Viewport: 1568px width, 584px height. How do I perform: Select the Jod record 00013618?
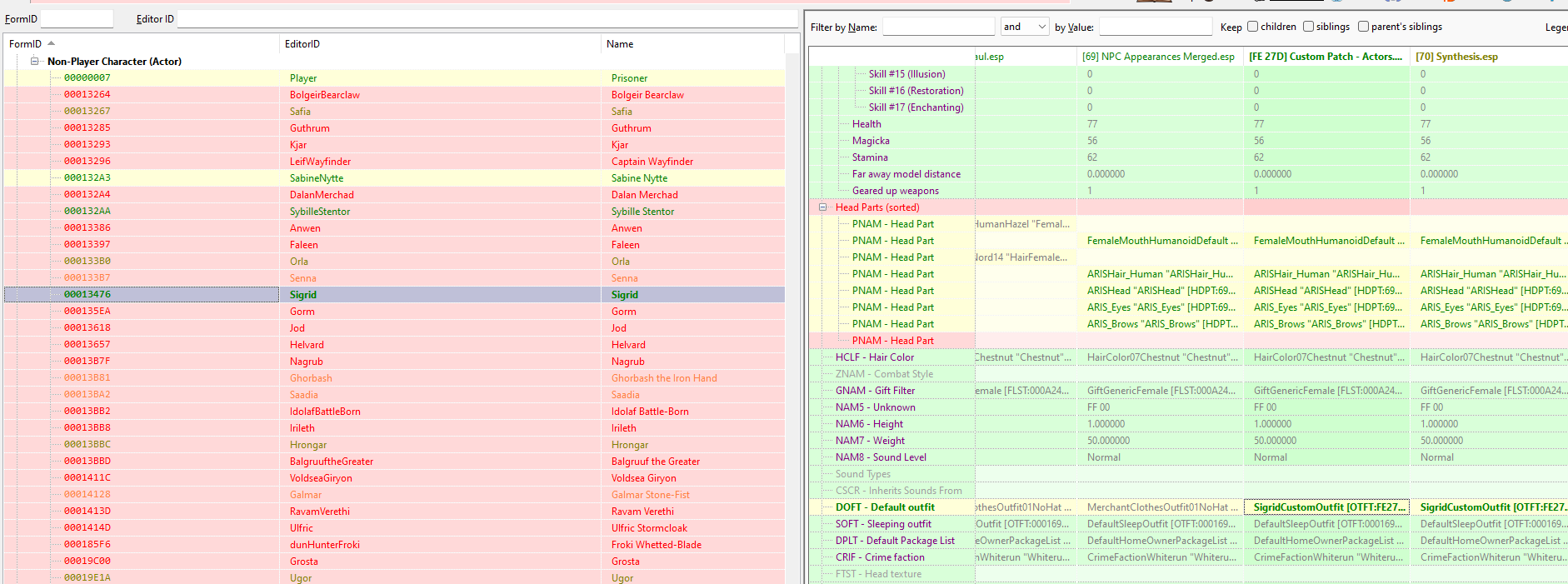(x=394, y=327)
